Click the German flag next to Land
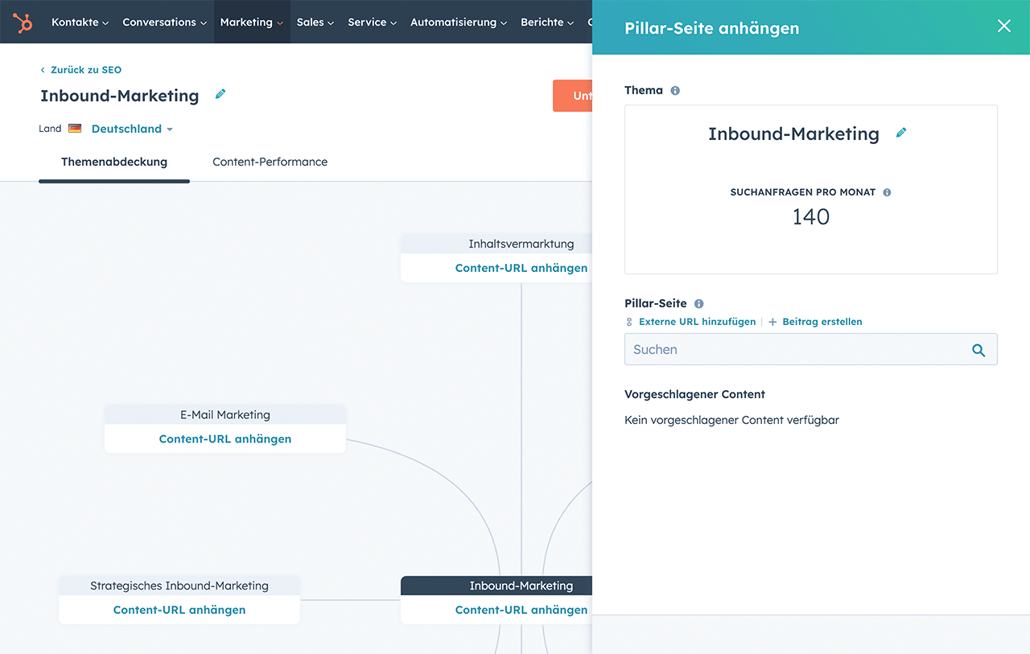This screenshot has height=654, width=1030. [x=73, y=128]
